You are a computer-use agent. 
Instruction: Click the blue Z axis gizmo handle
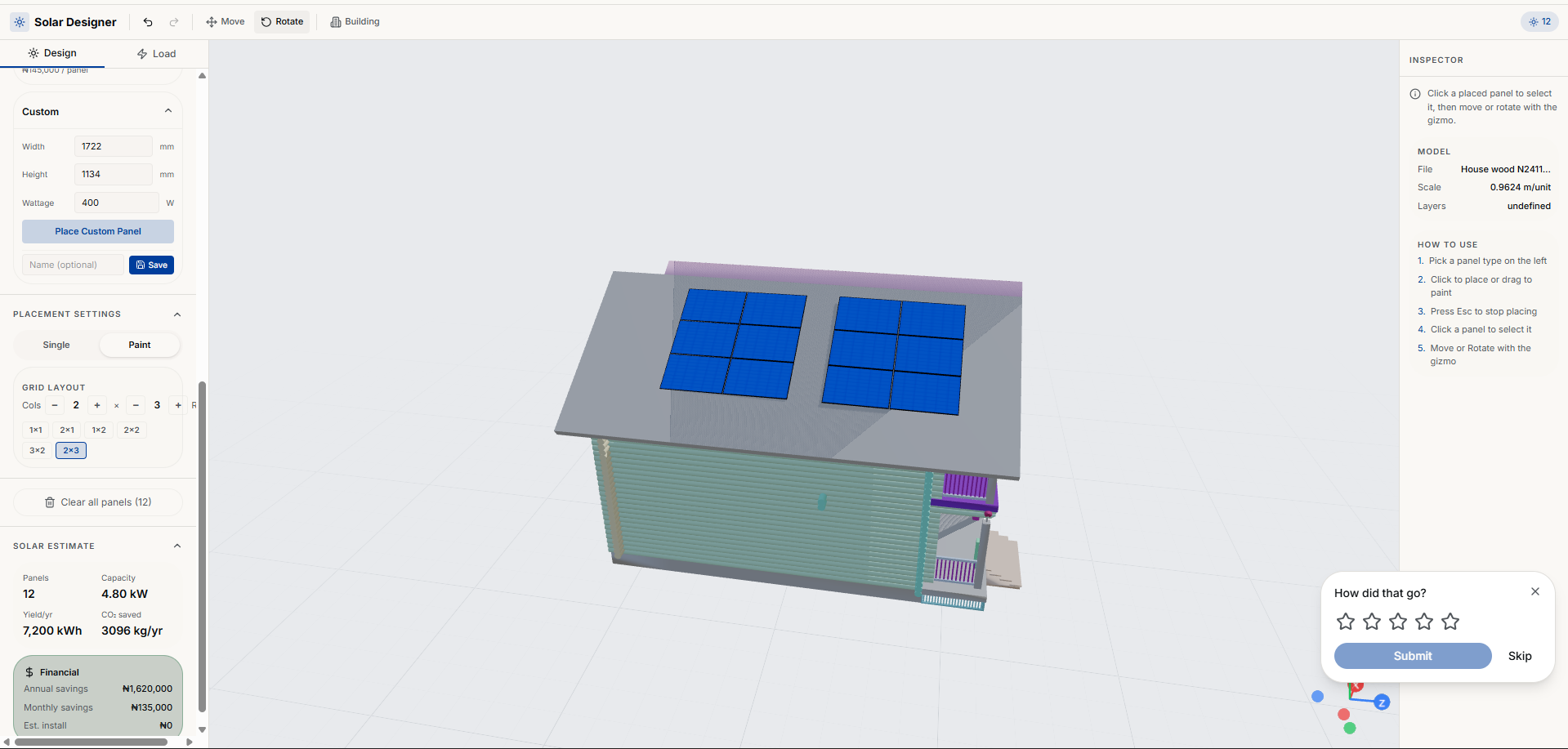[1382, 702]
